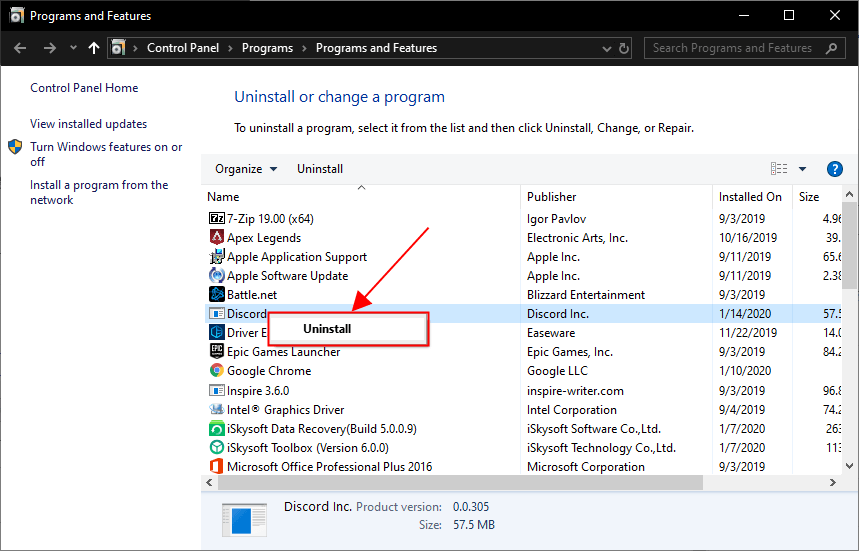Screen dimensions: 859x551
Task: Expand the address bar history dropdown
Action: (x=604, y=48)
